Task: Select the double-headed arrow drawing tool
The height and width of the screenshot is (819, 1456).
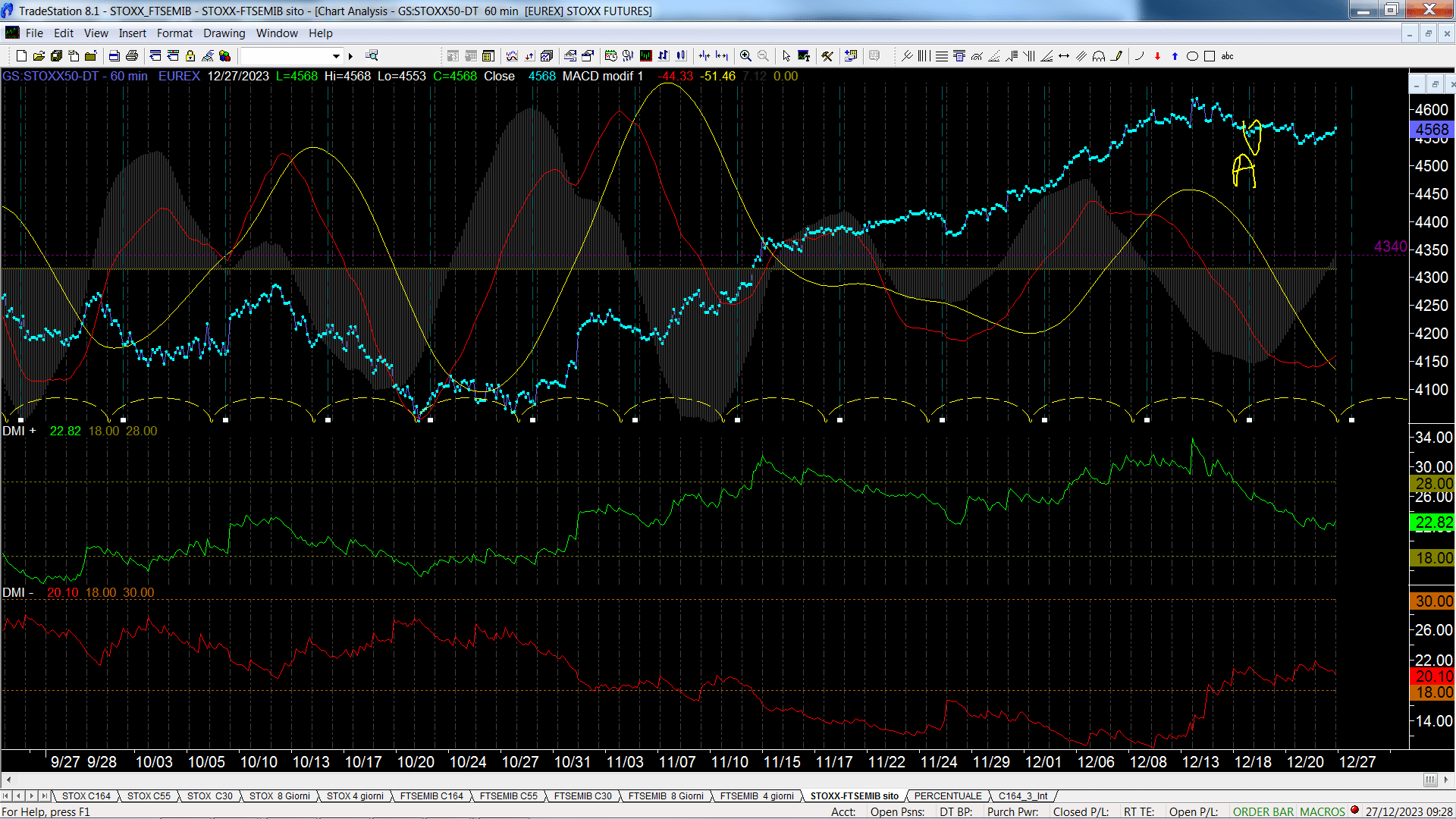Action: (1064, 56)
